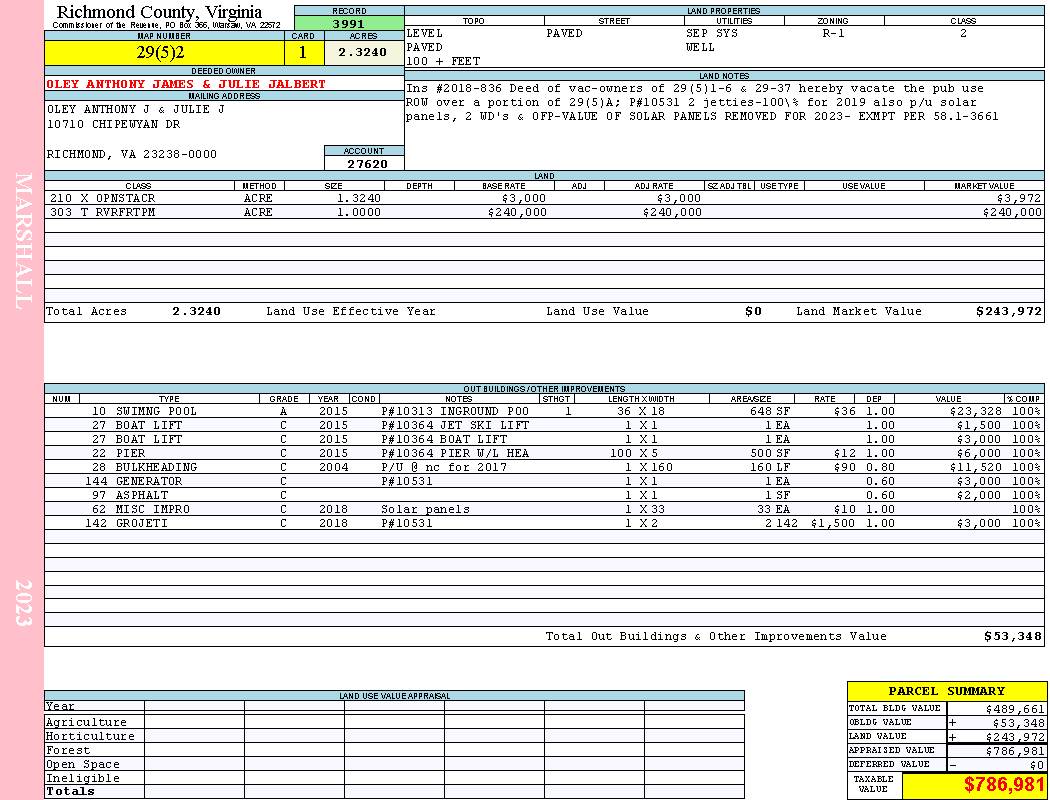
Task: Select the Open Space row label
Action: point(82,765)
